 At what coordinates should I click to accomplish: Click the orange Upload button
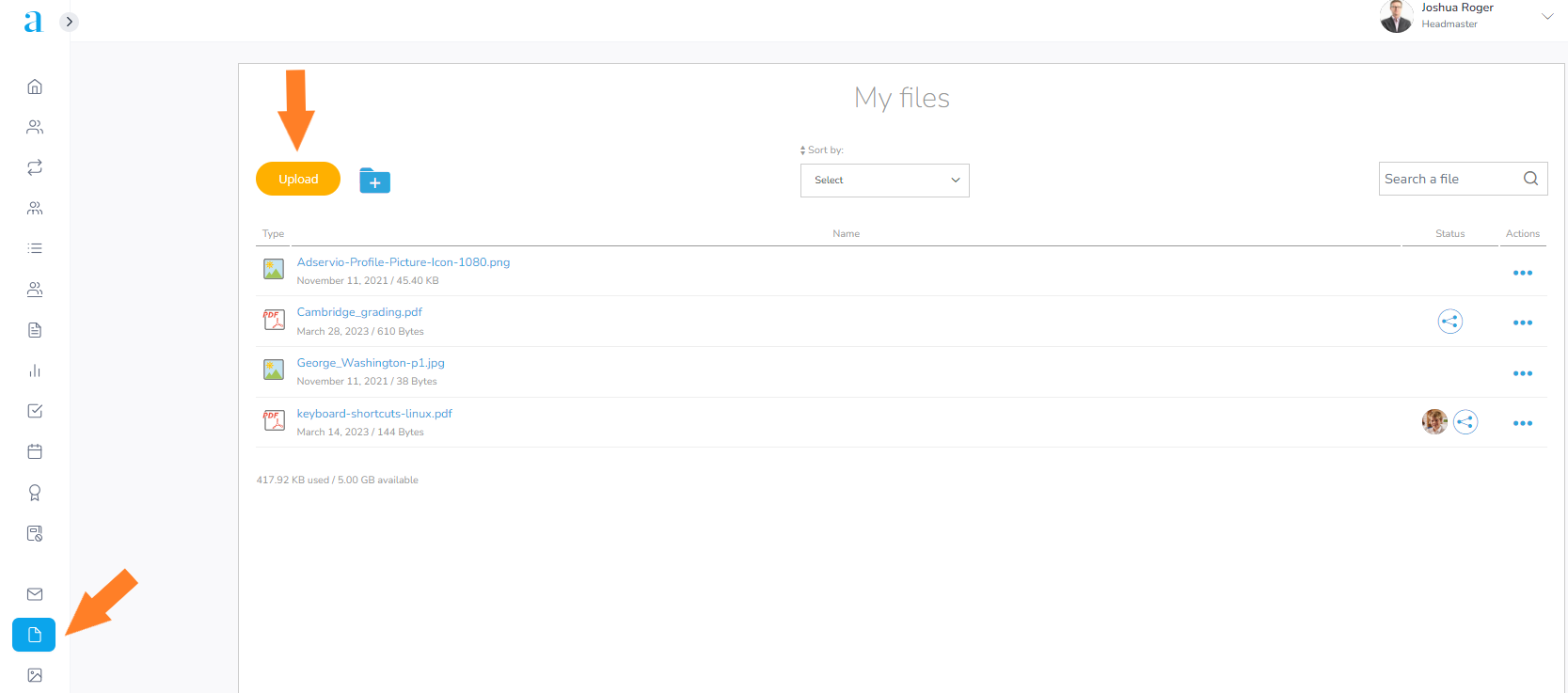298,179
